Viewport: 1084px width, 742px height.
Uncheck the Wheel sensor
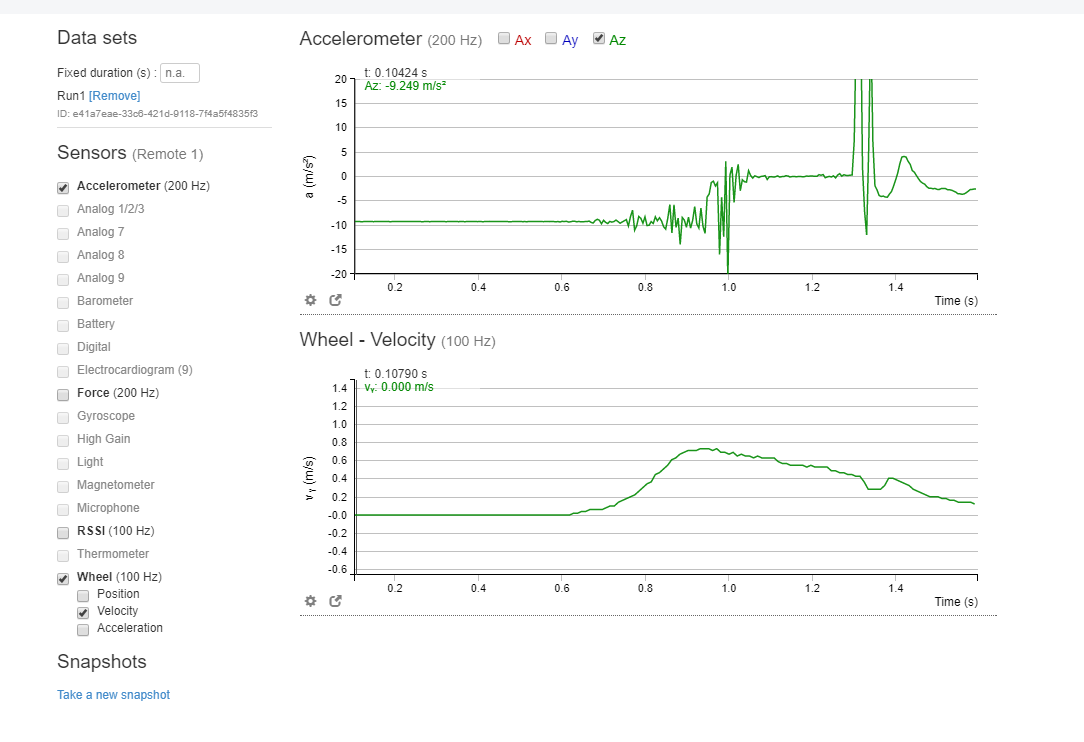tap(63, 578)
